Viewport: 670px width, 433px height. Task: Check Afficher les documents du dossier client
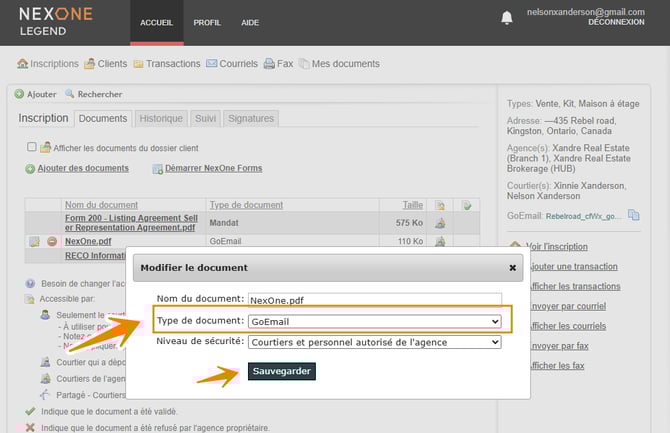click(x=32, y=147)
